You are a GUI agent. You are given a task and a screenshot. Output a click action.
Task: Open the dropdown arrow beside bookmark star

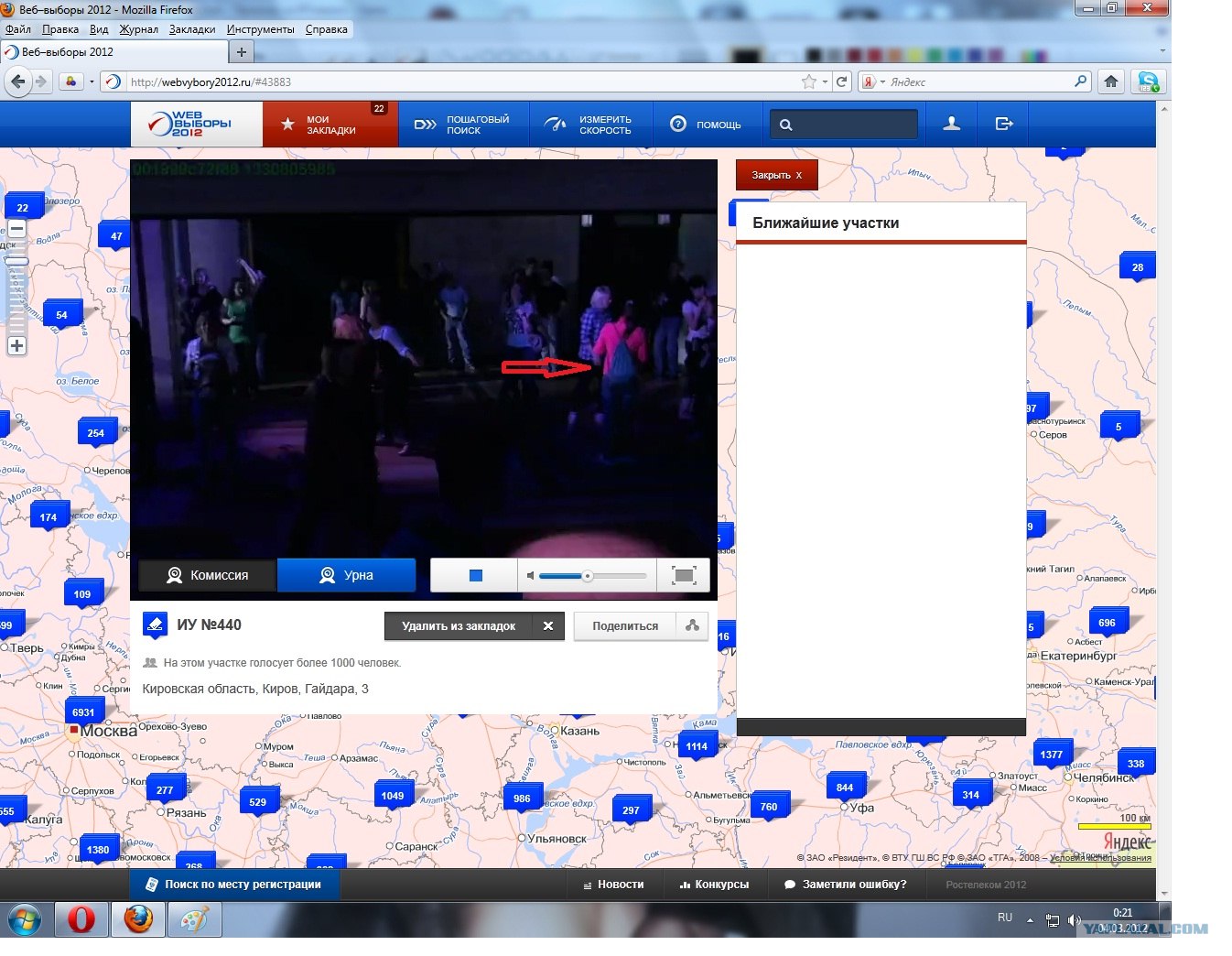tap(825, 81)
